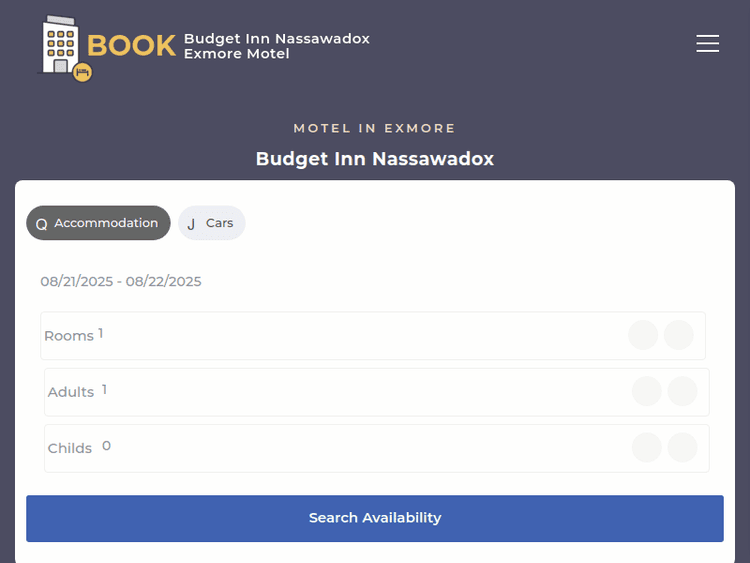The height and width of the screenshot is (563, 750).
Task: Decrease the Rooms count
Action: (x=643, y=335)
